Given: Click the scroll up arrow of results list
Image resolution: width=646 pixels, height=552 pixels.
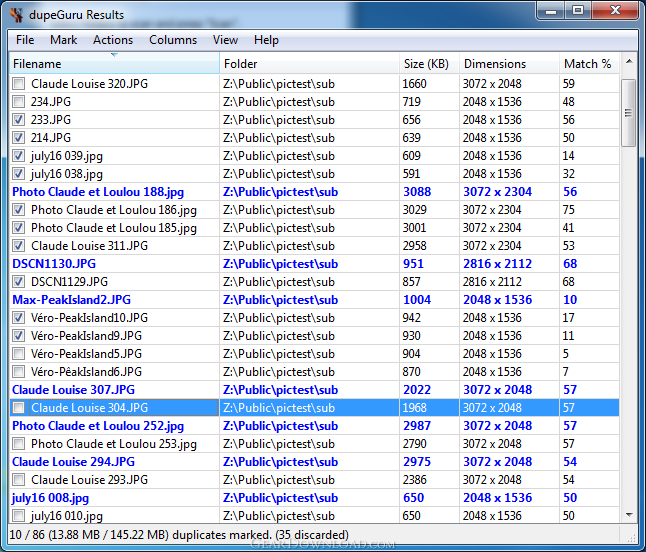Looking at the screenshot, I should click(629, 61).
